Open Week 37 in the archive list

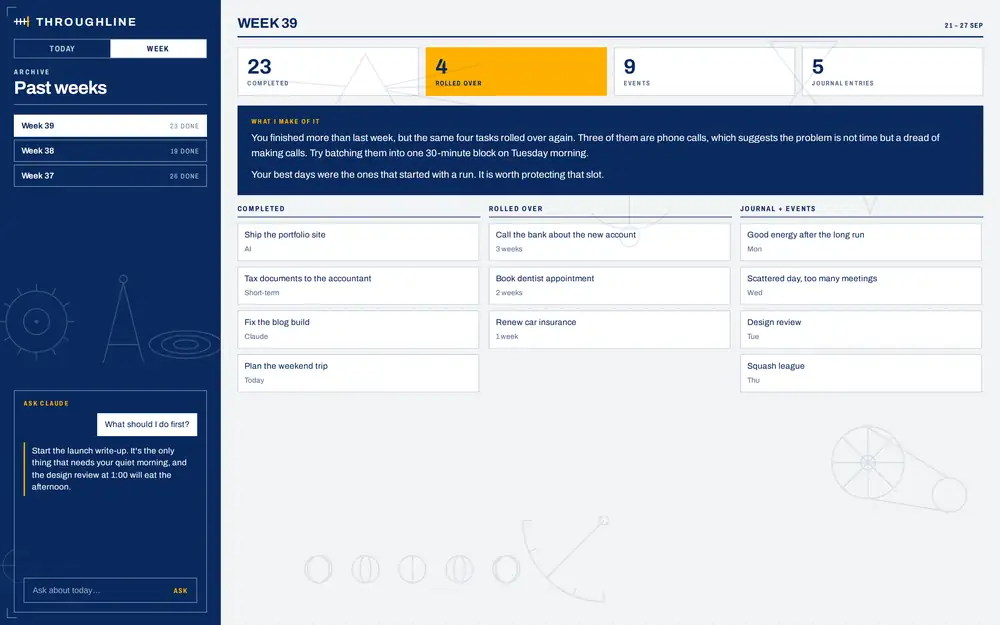click(110, 175)
